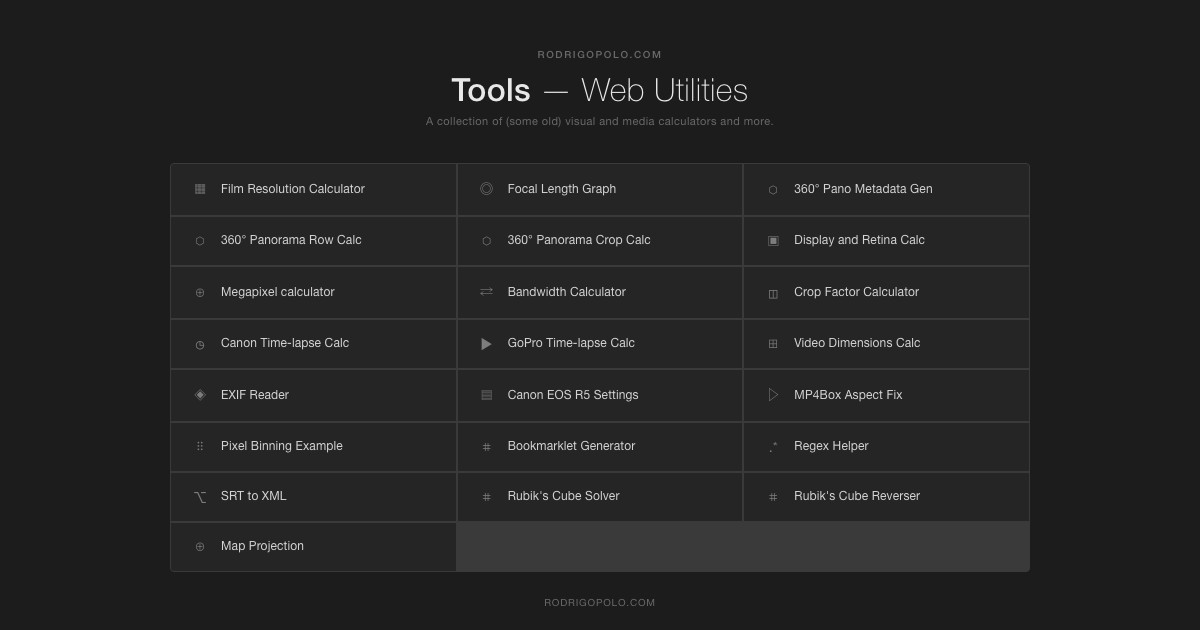Open the Map Projection tool

[x=314, y=547]
